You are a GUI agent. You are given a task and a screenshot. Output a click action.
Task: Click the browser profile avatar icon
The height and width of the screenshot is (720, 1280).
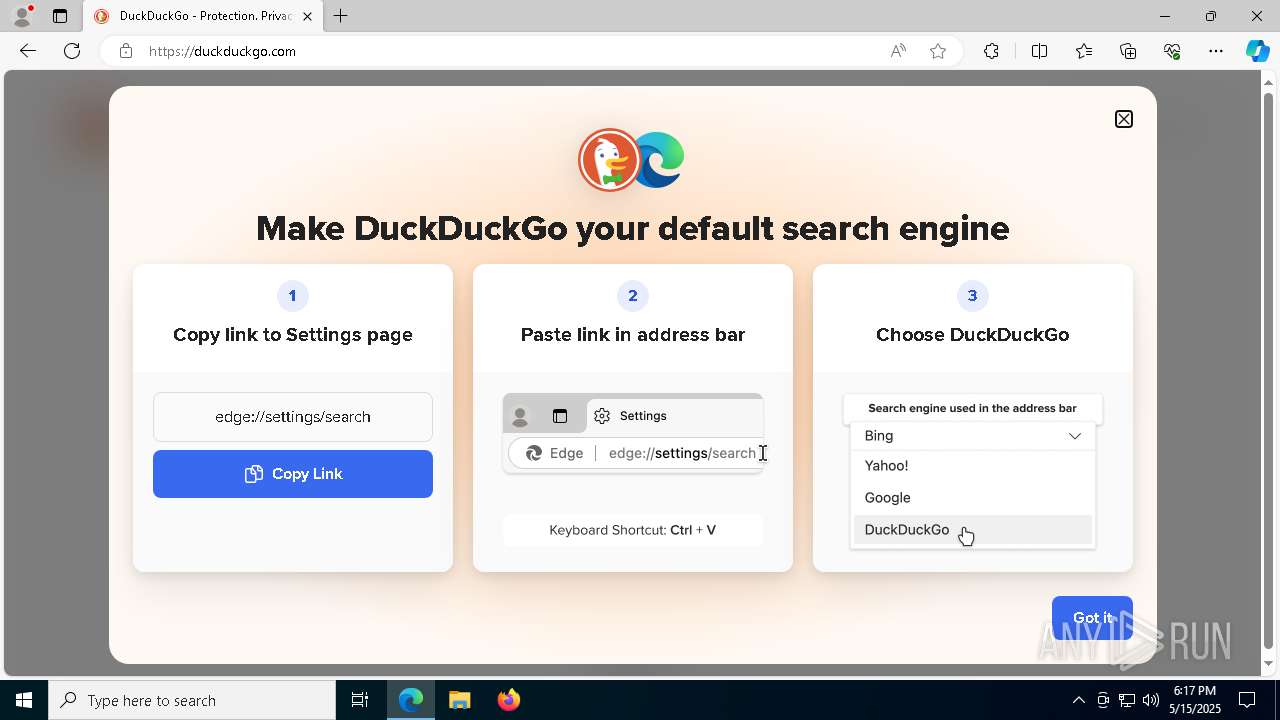coord(22,16)
